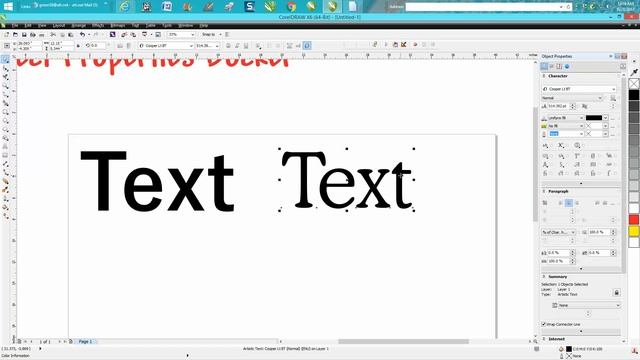Click the Import icon in toolbar

click(124, 35)
